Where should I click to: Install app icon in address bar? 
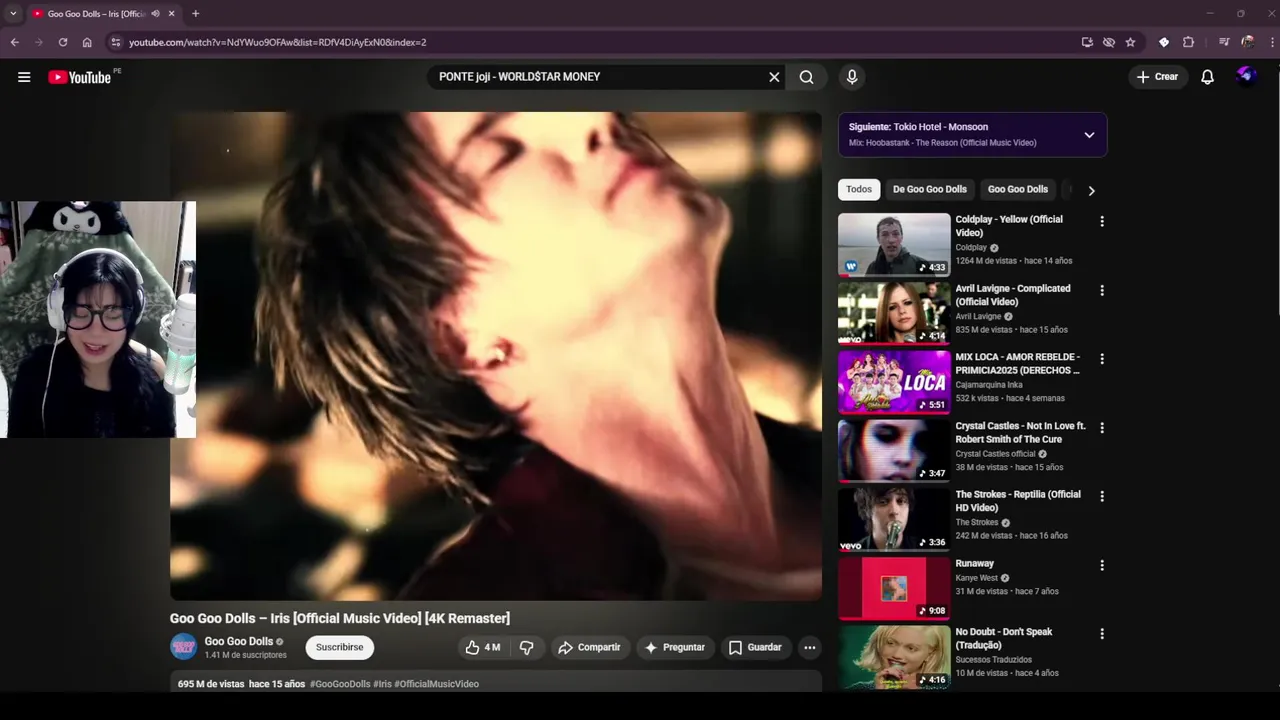click(x=1087, y=42)
